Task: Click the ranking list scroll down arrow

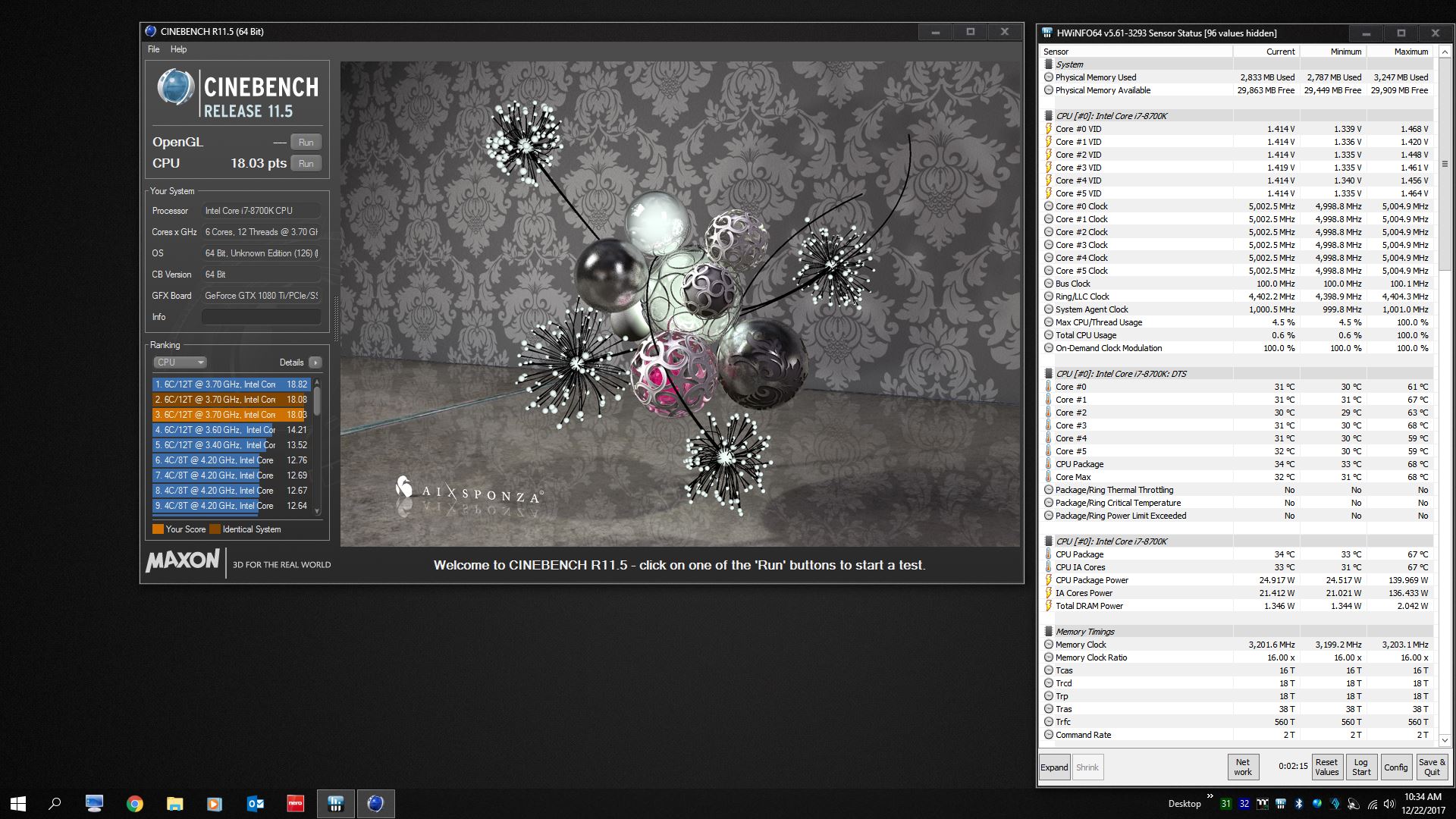Action: 317,510
